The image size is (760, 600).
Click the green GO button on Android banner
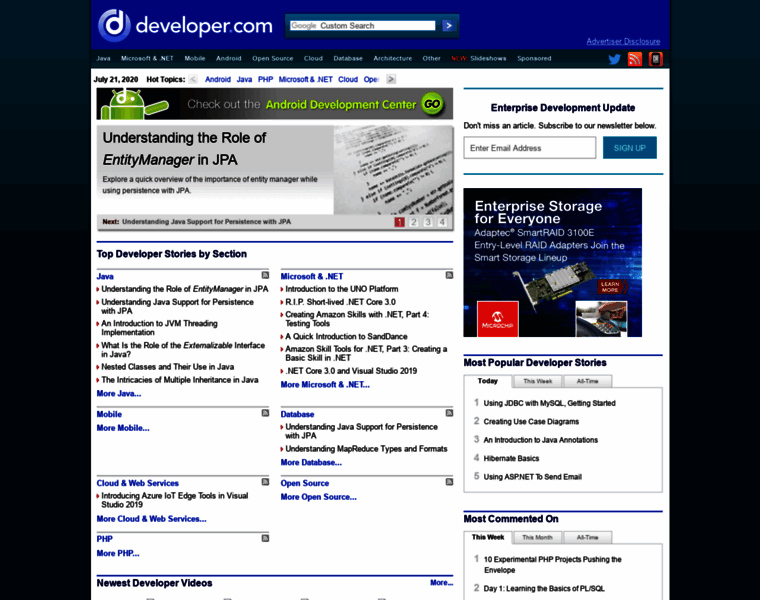point(432,104)
